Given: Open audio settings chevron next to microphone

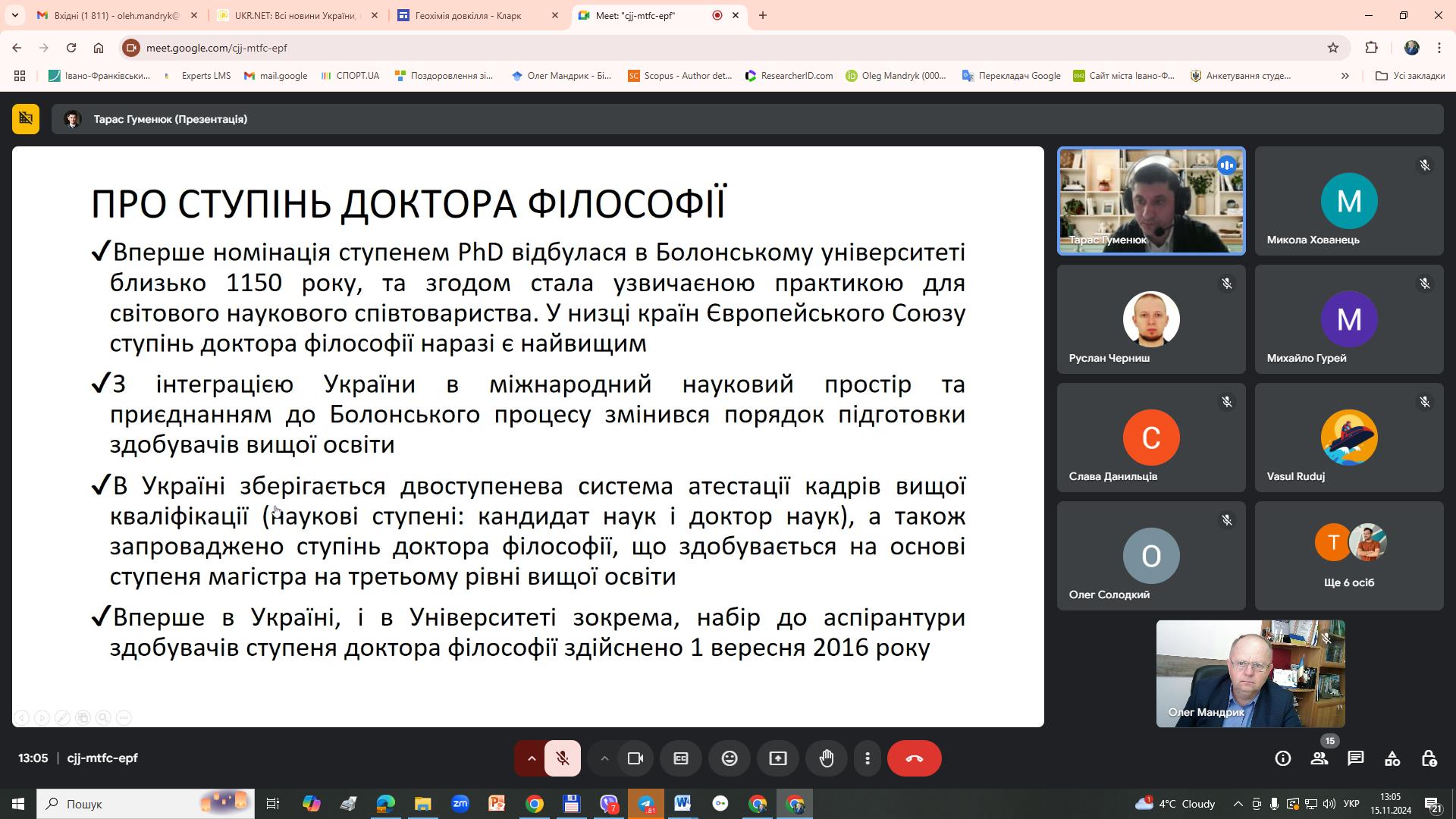Looking at the screenshot, I should click(x=530, y=758).
